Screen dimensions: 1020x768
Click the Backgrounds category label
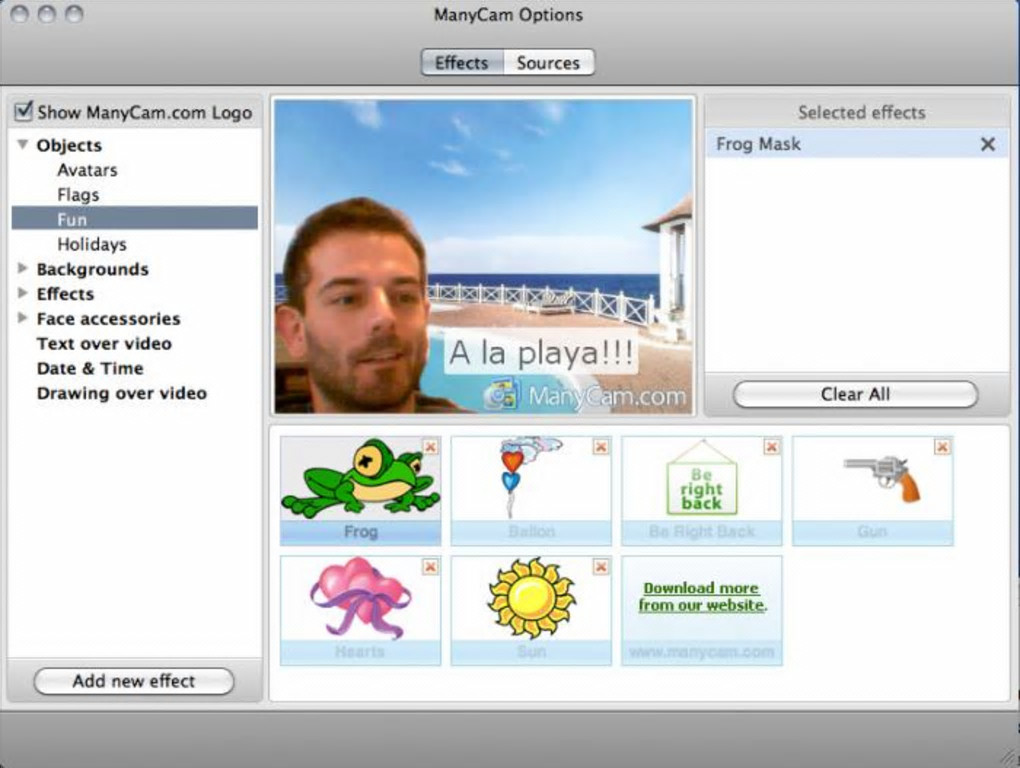pyautogui.click(x=92, y=269)
